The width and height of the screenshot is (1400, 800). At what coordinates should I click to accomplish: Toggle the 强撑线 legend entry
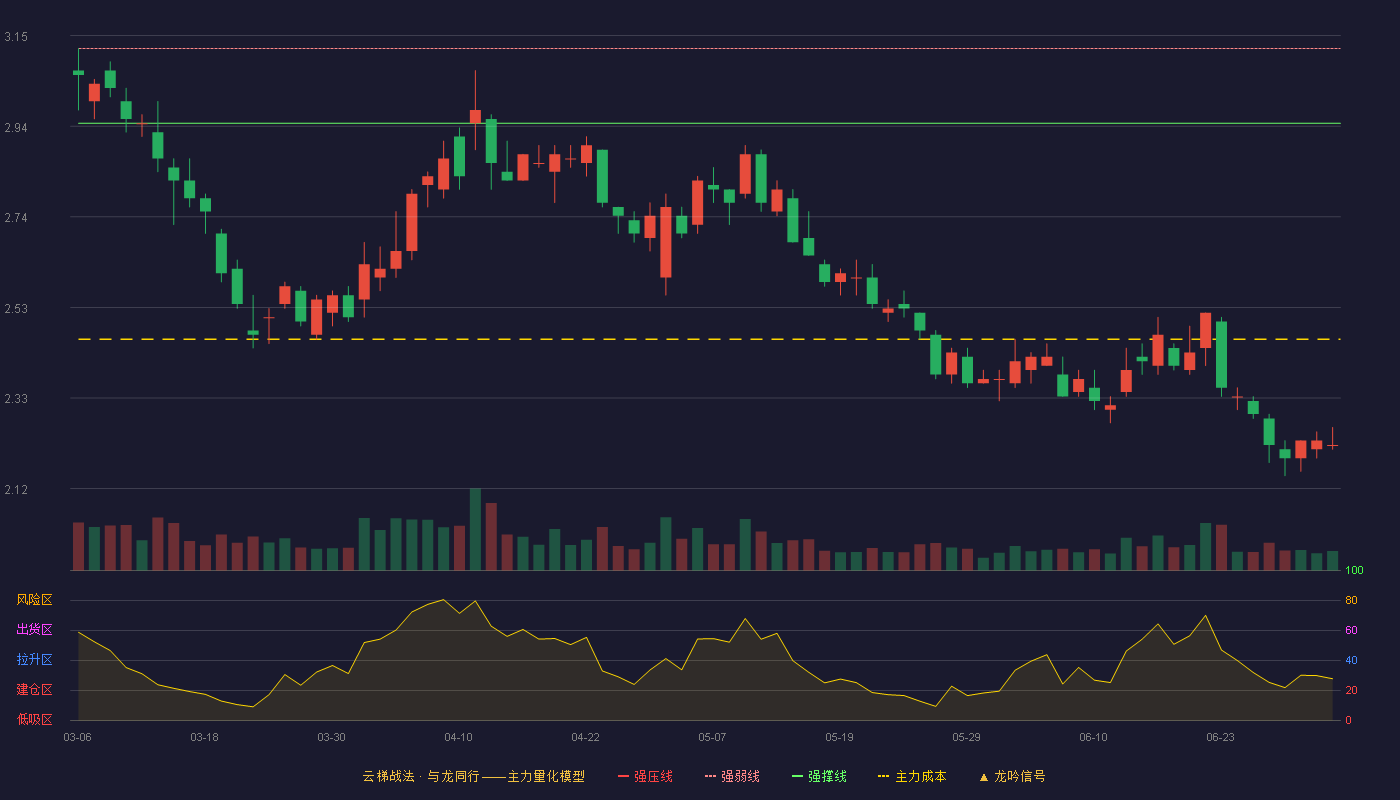[819, 776]
